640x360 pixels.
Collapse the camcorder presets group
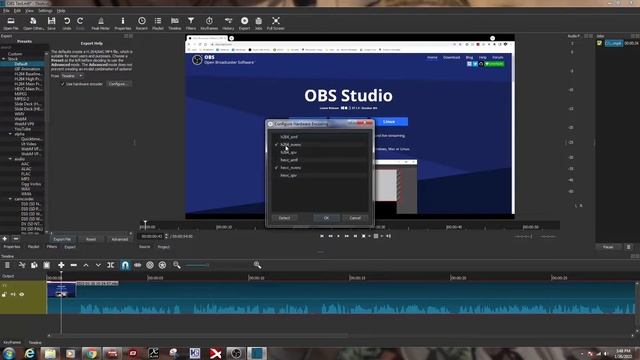tap(10, 199)
